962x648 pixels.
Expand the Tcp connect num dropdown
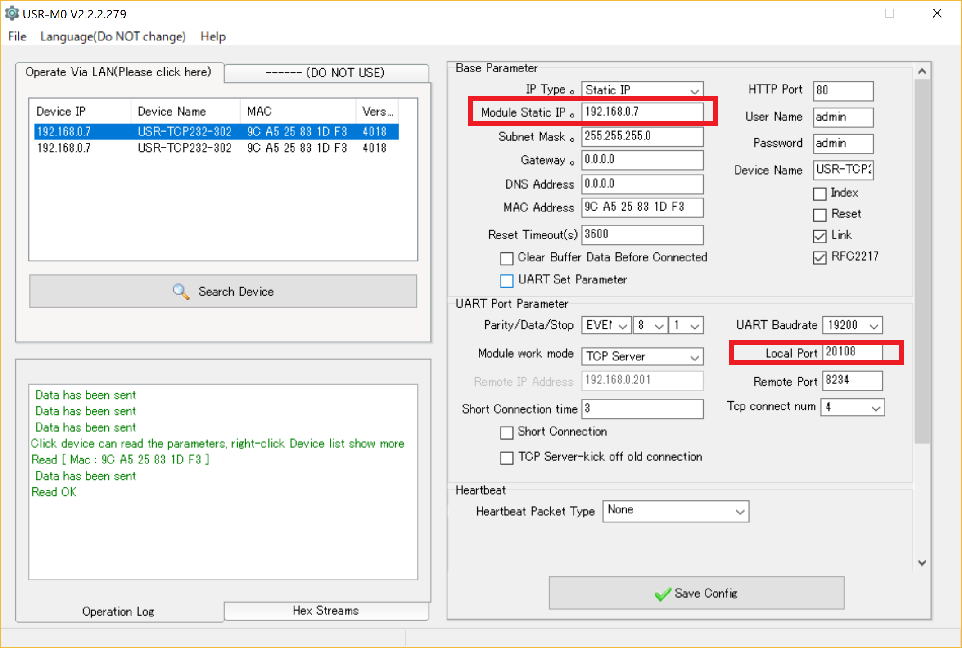853,407
